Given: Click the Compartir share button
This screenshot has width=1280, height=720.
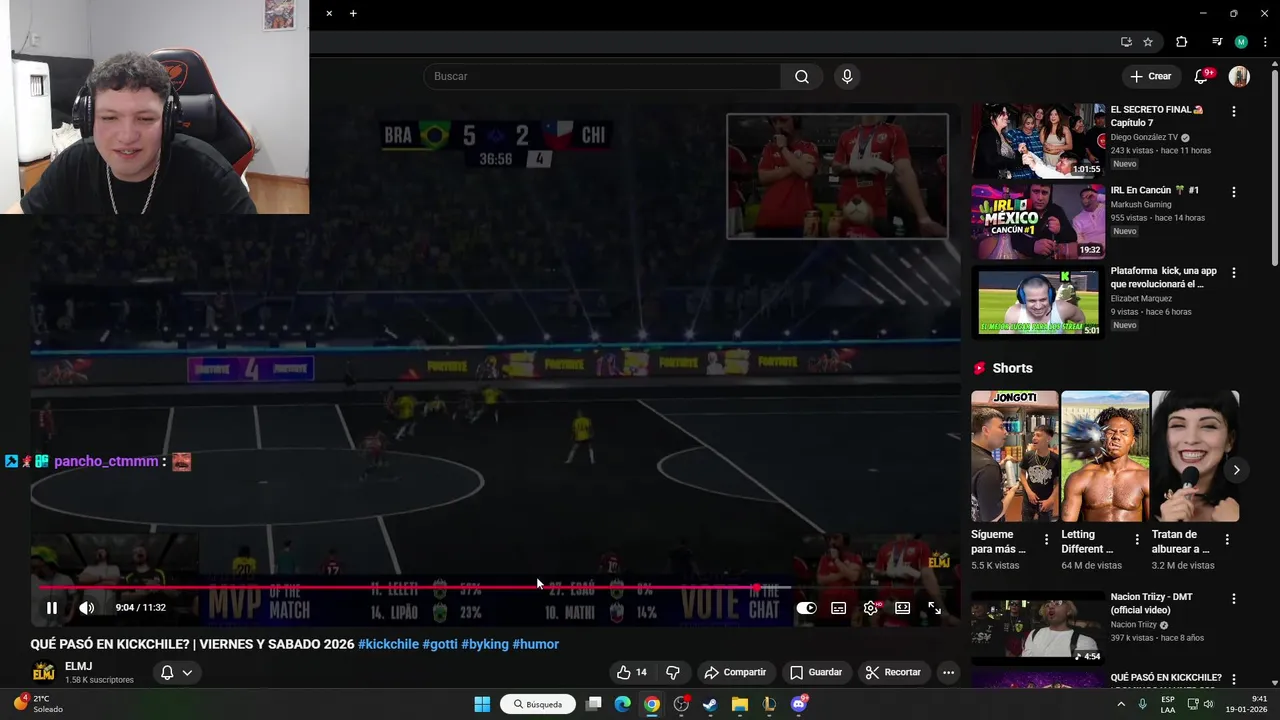Looking at the screenshot, I should pos(735,672).
